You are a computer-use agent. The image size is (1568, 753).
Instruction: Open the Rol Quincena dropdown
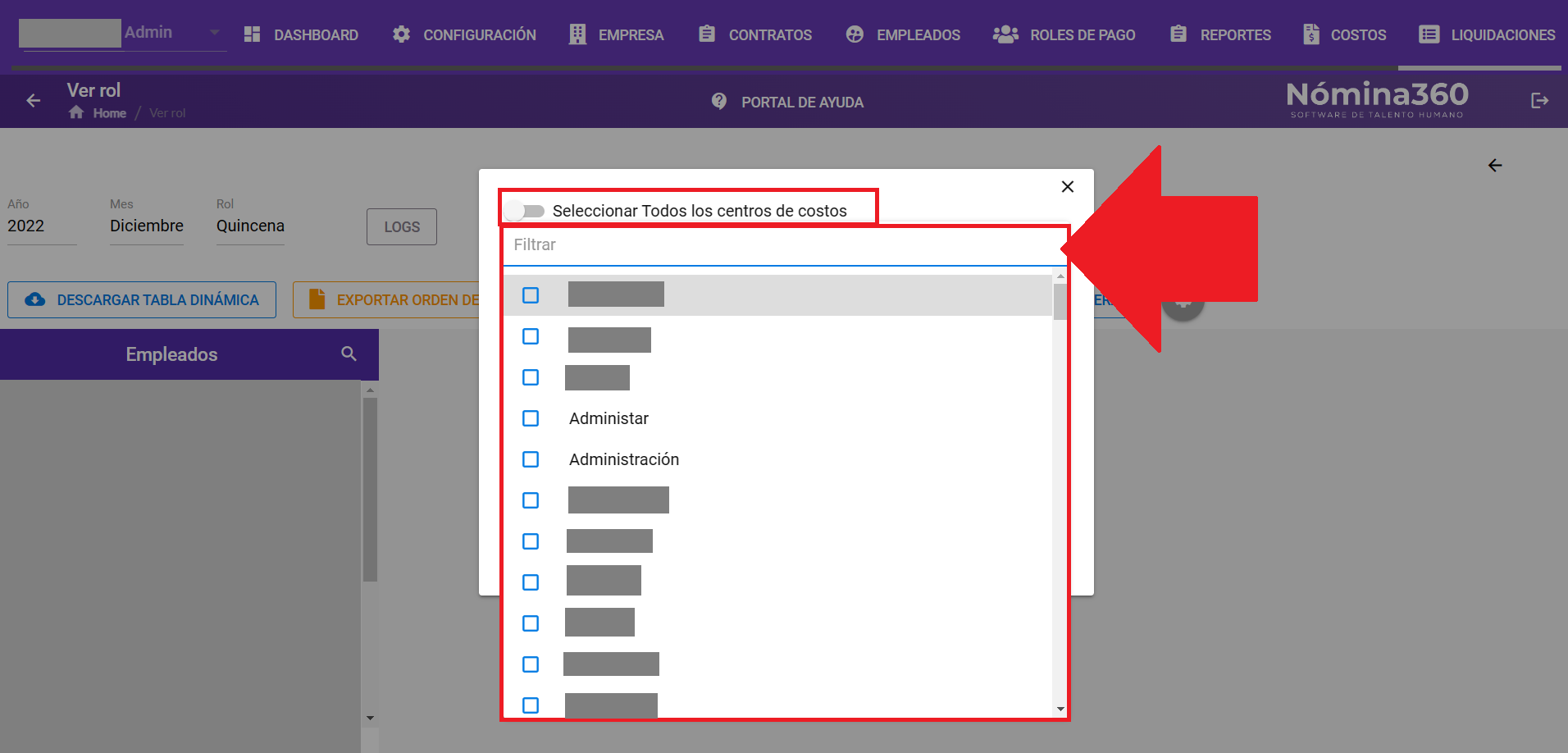tap(250, 226)
